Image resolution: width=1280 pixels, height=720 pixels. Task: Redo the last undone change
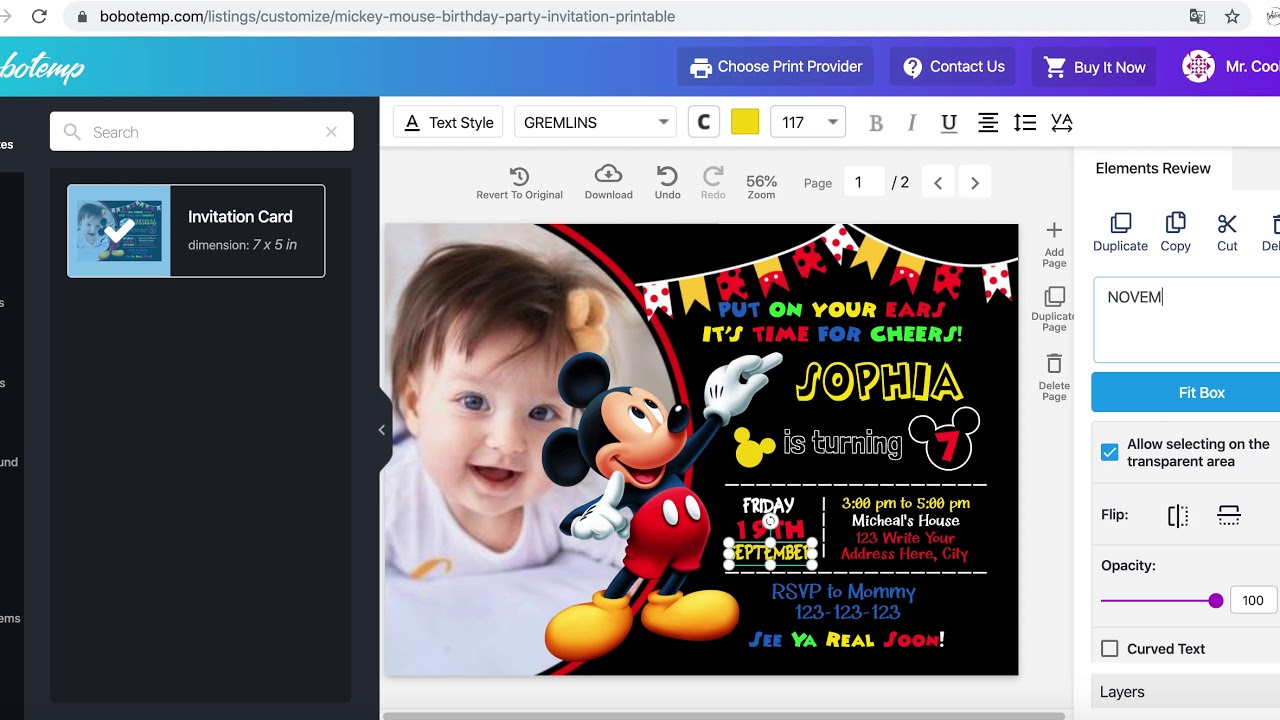pyautogui.click(x=713, y=183)
